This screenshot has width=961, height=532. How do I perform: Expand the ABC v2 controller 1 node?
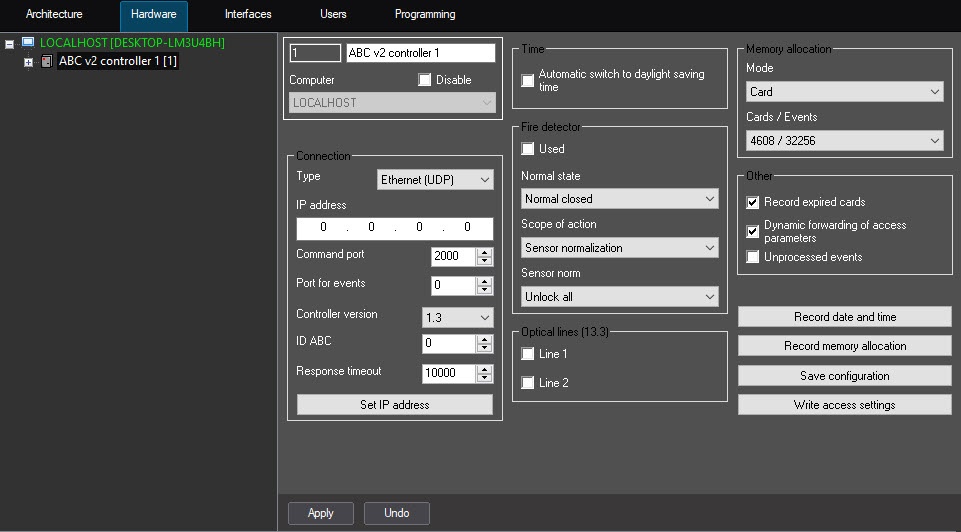pyautogui.click(x=28, y=62)
